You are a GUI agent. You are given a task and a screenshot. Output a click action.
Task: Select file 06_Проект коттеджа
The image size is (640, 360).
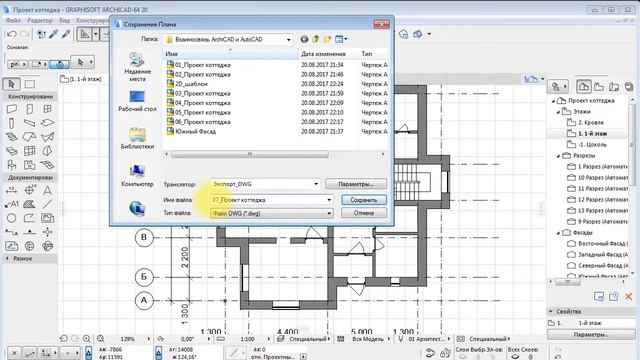tap(199, 122)
